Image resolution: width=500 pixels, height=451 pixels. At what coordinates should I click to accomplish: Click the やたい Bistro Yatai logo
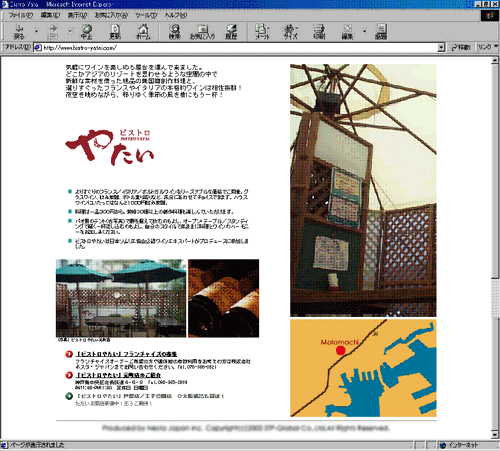(109, 147)
